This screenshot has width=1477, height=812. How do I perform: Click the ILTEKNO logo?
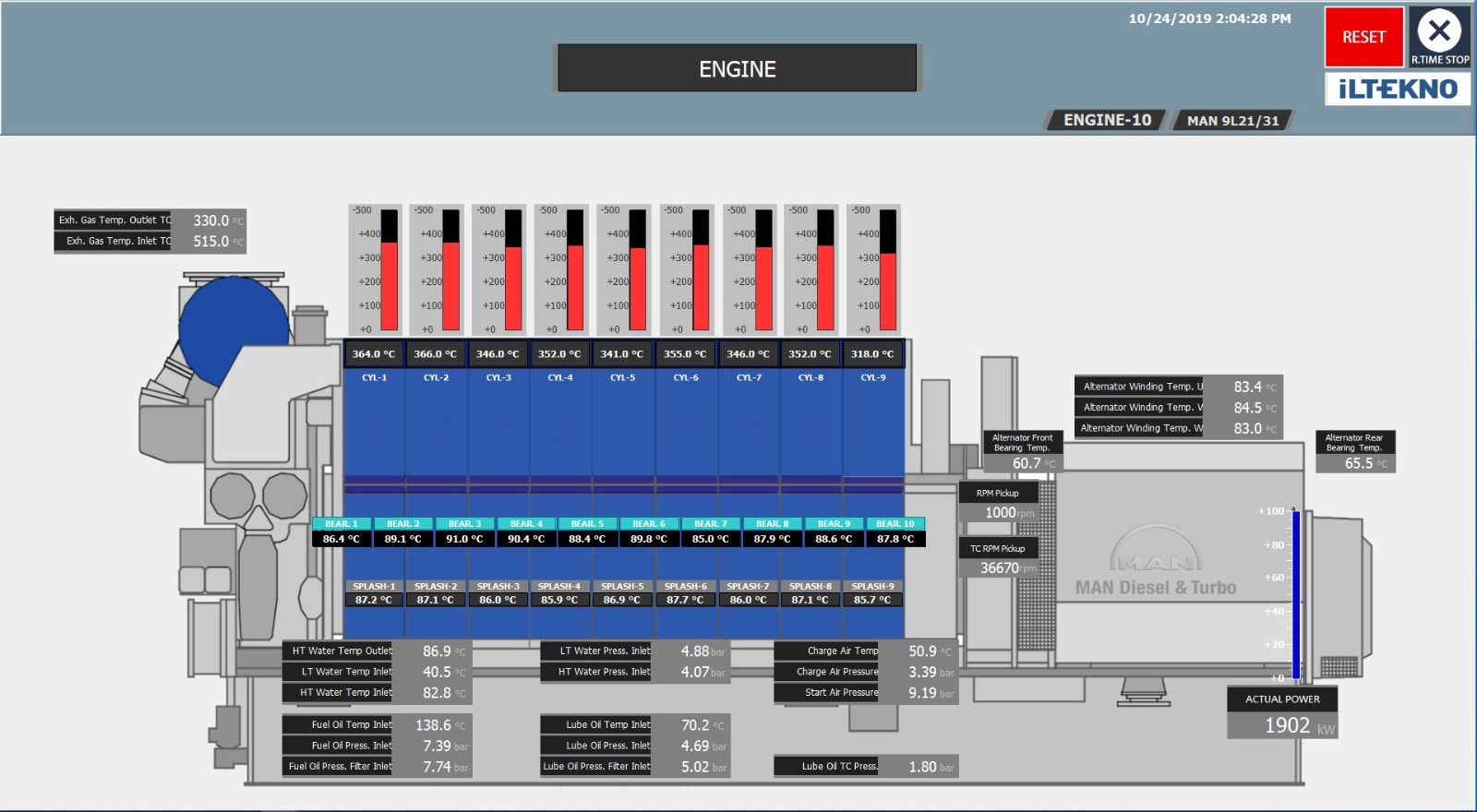point(1398,90)
